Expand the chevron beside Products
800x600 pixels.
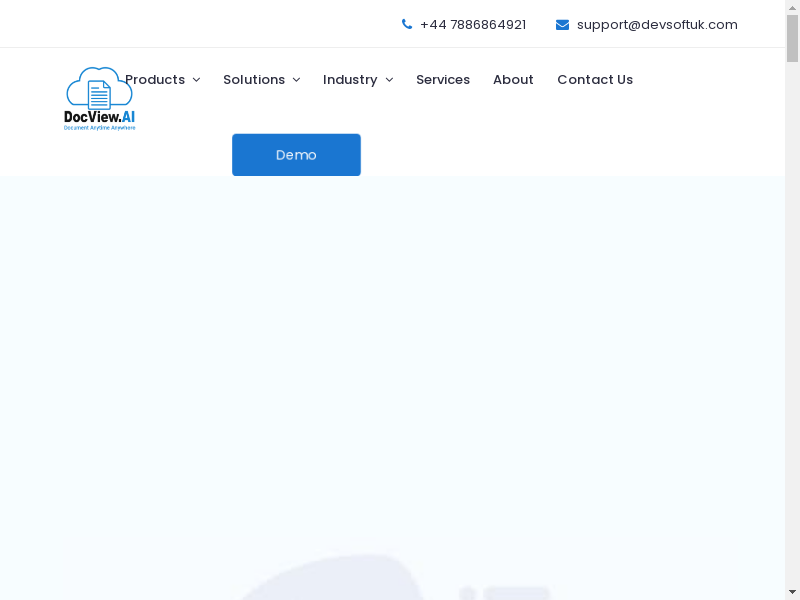coord(197,80)
